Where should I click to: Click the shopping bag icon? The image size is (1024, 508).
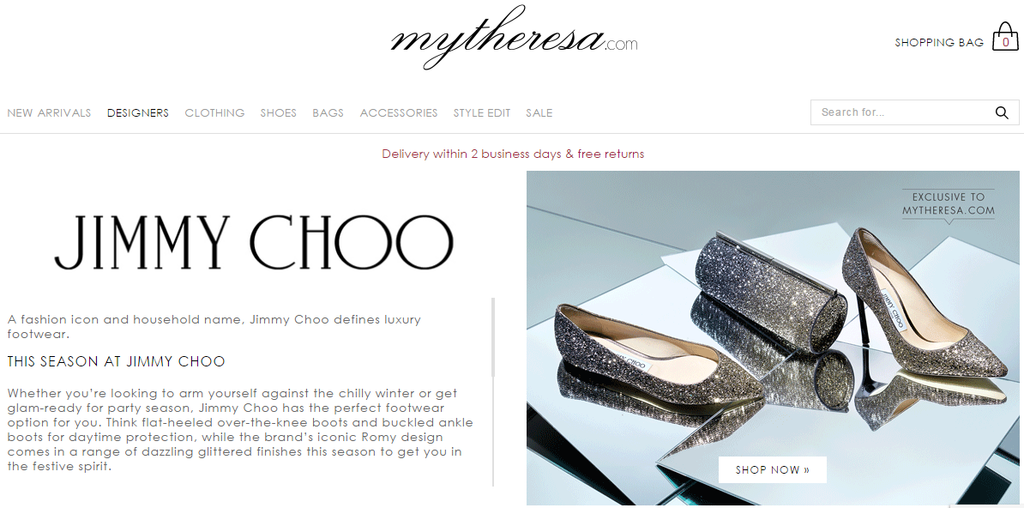[1005, 37]
